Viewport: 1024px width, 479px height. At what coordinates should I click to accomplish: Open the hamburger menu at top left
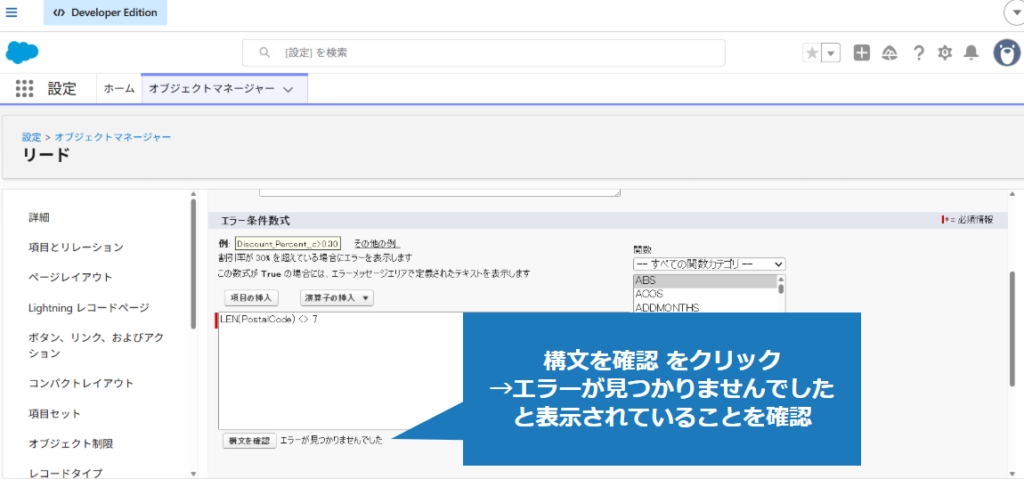pyautogui.click(x=12, y=13)
